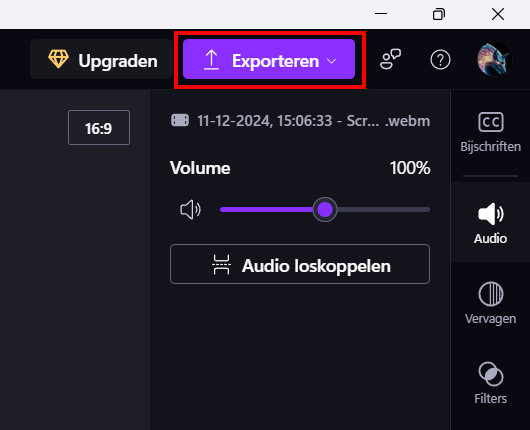Open the Filters panel
This screenshot has width=530, height=430.
pyautogui.click(x=490, y=383)
